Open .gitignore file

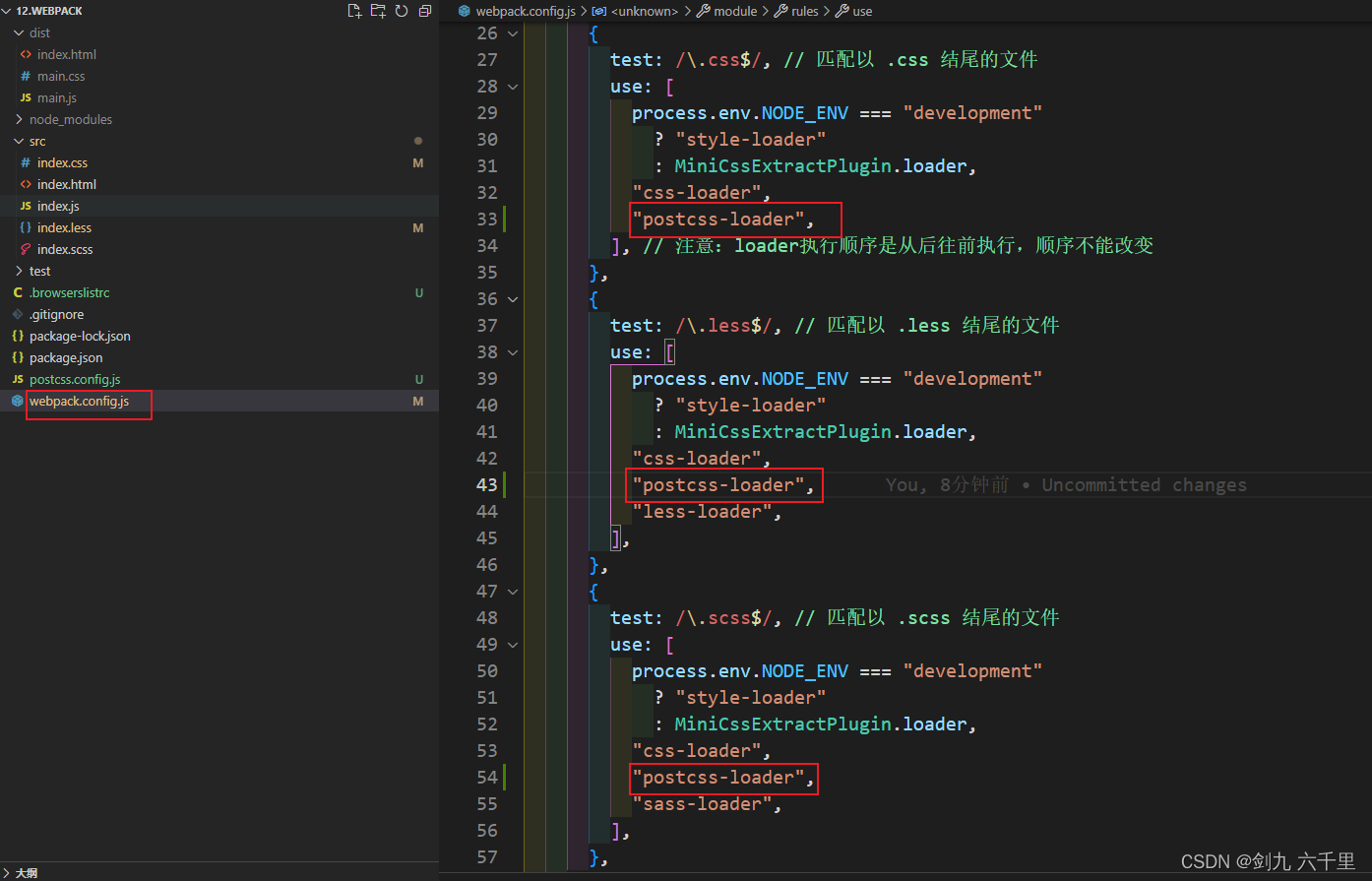(56, 314)
